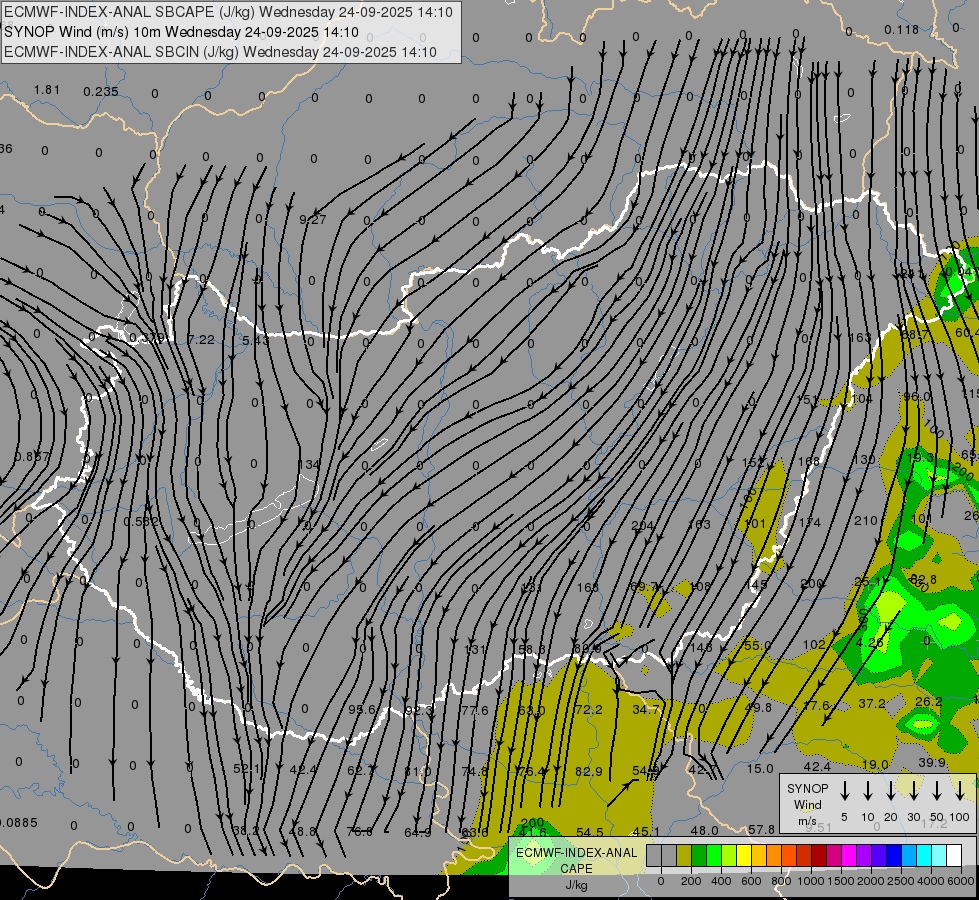Pick the dark red CAPE legend swatch
The width and height of the screenshot is (979, 900).
pyautogui.click(x=819, y=855)
